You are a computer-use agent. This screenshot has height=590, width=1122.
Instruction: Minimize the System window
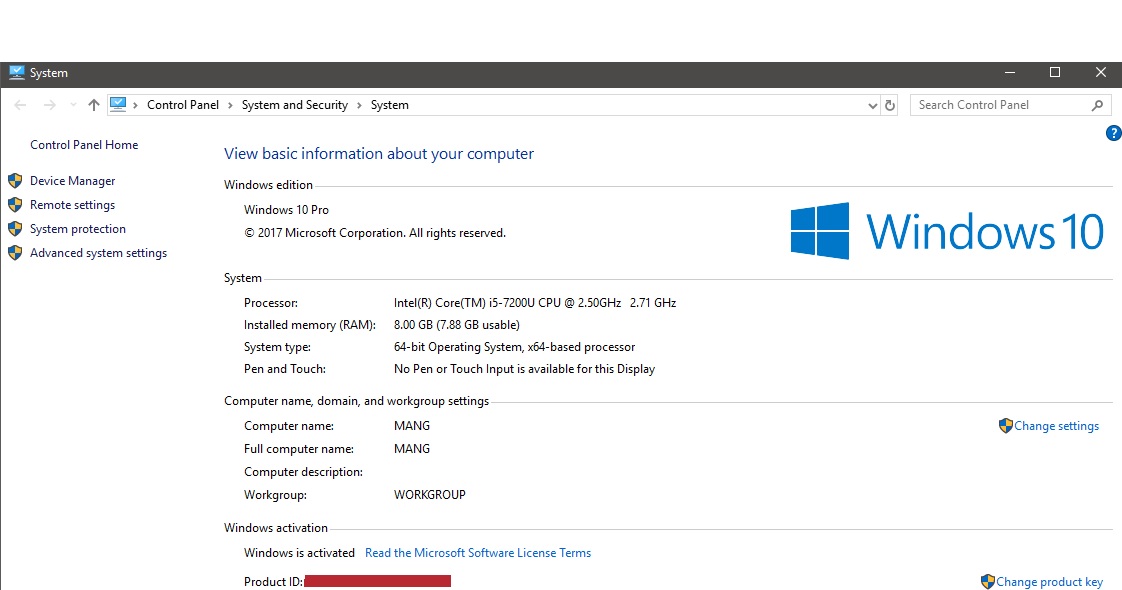pos(1010,72)
